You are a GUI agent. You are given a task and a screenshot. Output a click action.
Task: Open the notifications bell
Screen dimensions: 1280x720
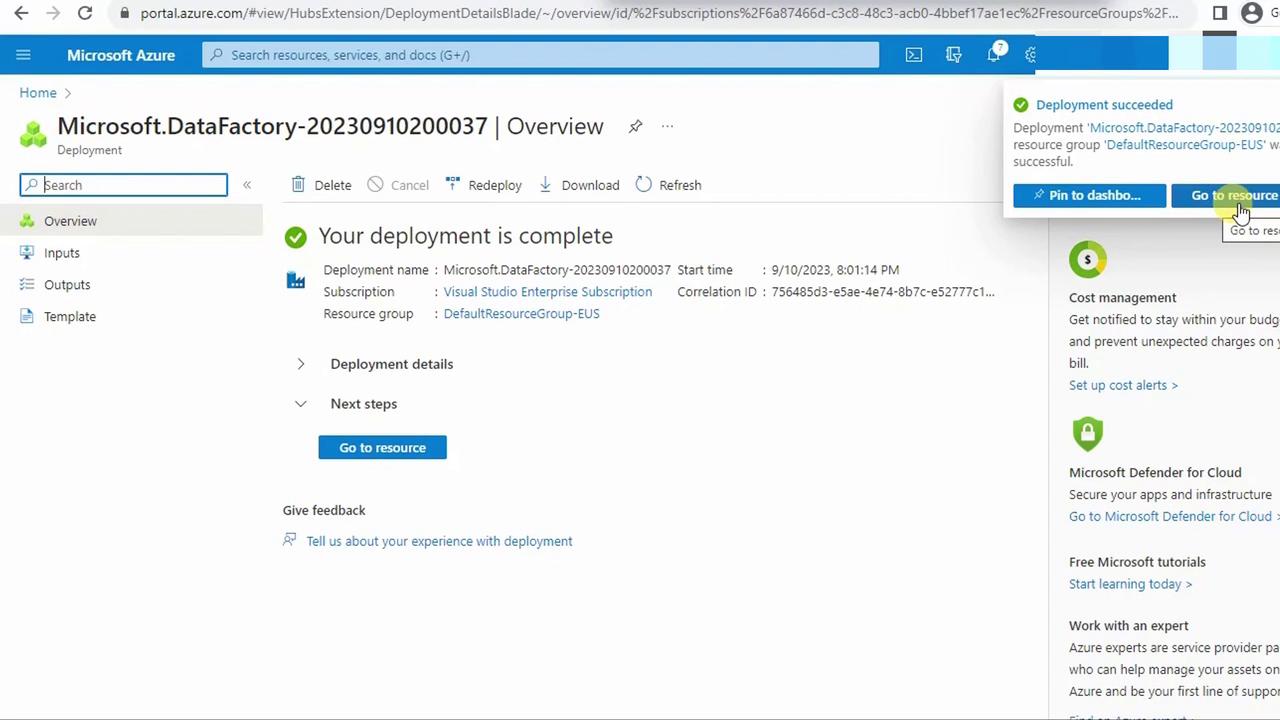[x=994, y=55]
